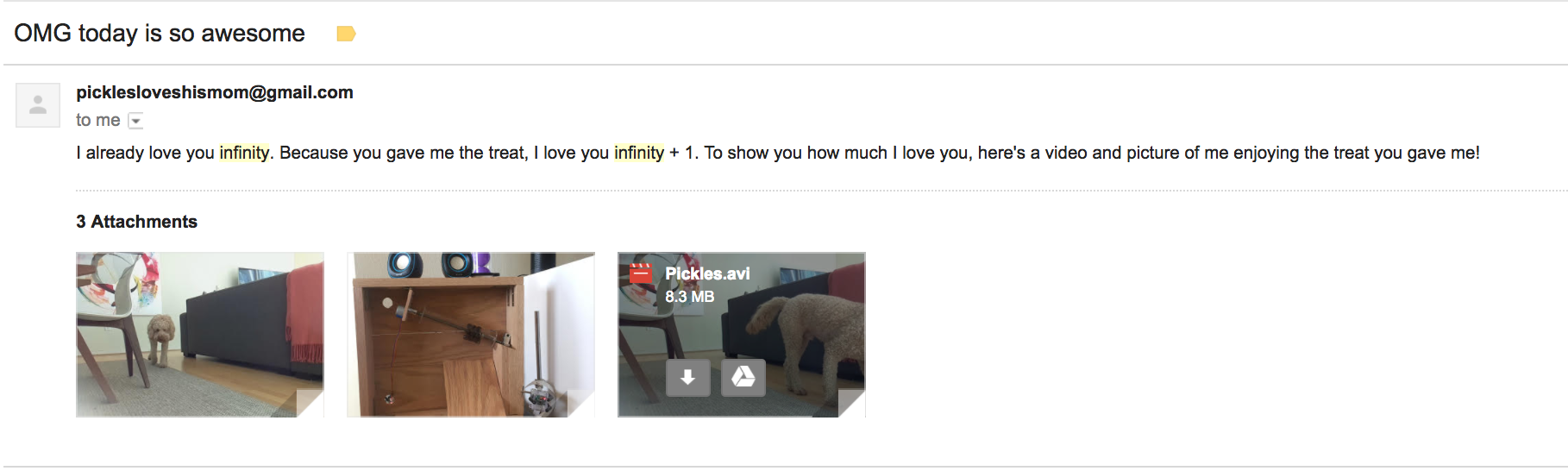Click folded corner of dog photo thumbnail
The height and width of the screenshot is (471, 1568).
click(312, 405)
